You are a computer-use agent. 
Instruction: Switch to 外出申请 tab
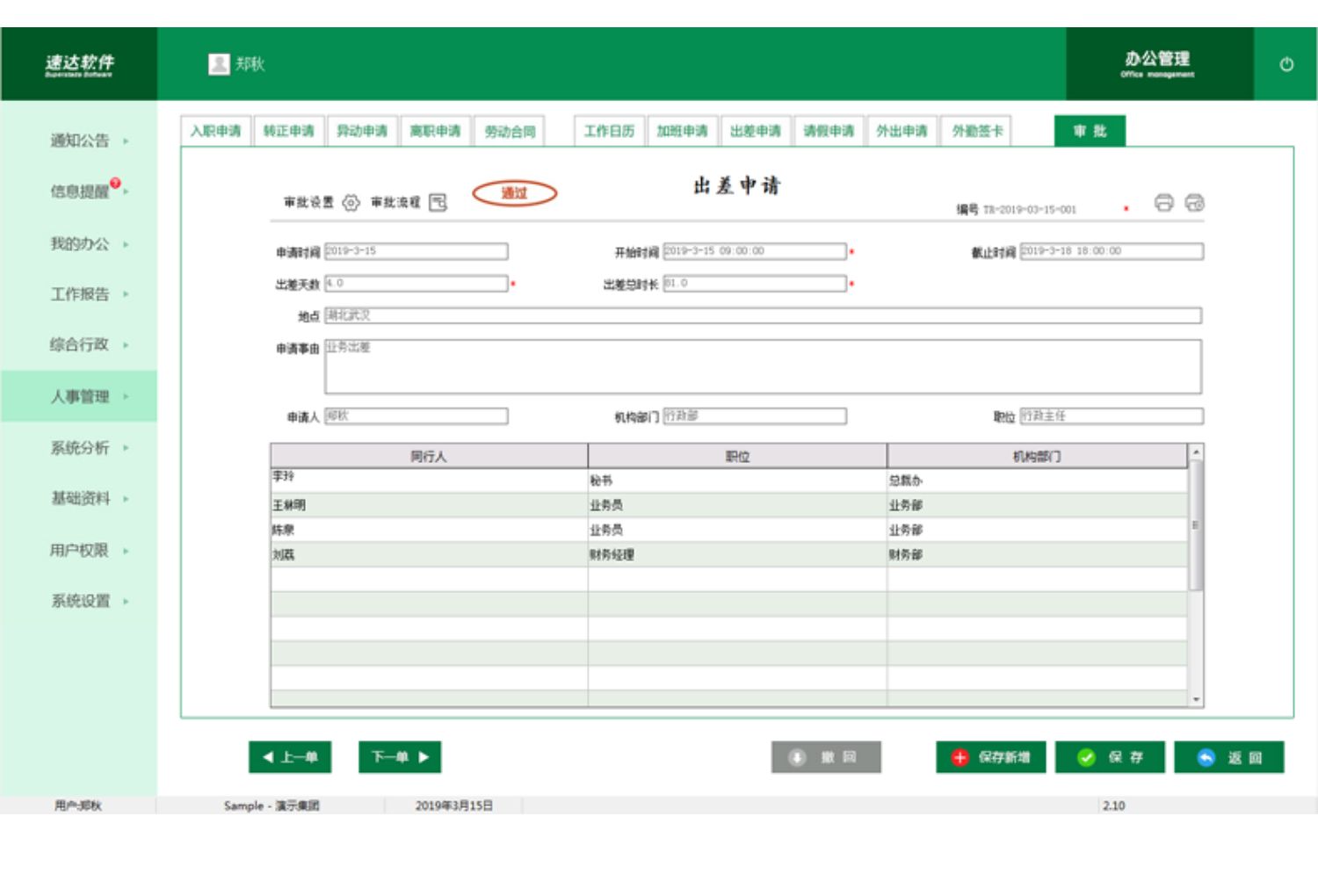(902, 131)
